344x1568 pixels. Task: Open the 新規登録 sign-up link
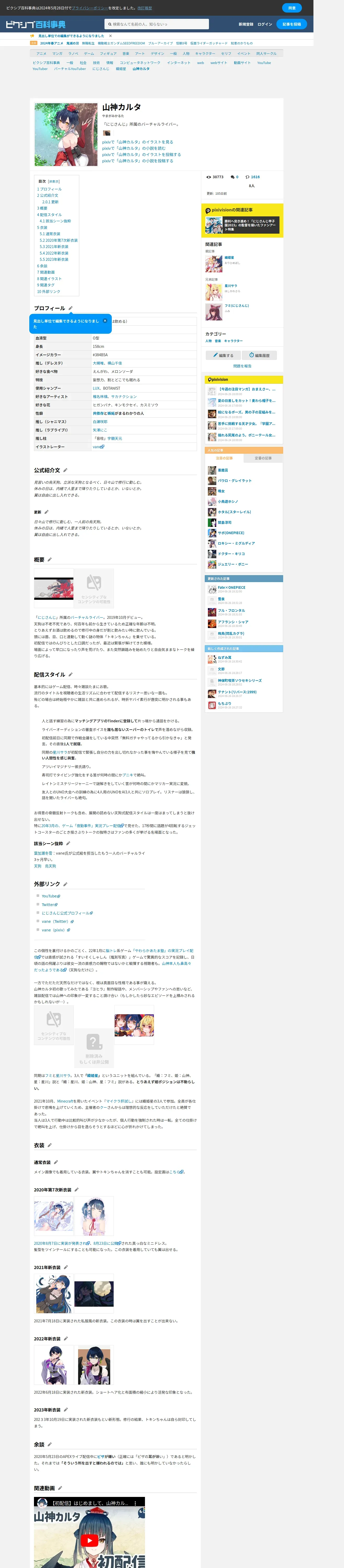coord(246,24)
